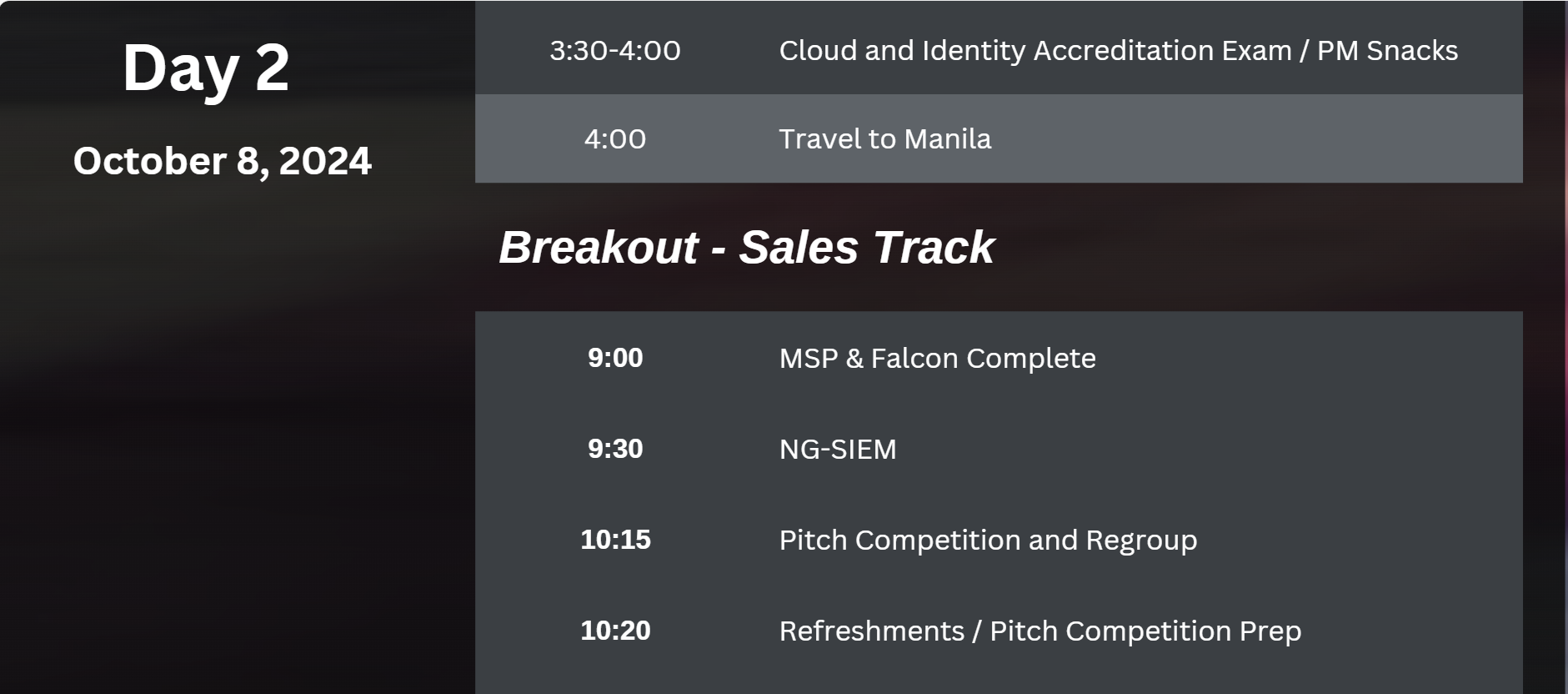
Task: Select the Travel to Manila row
Action: [999, 138]
